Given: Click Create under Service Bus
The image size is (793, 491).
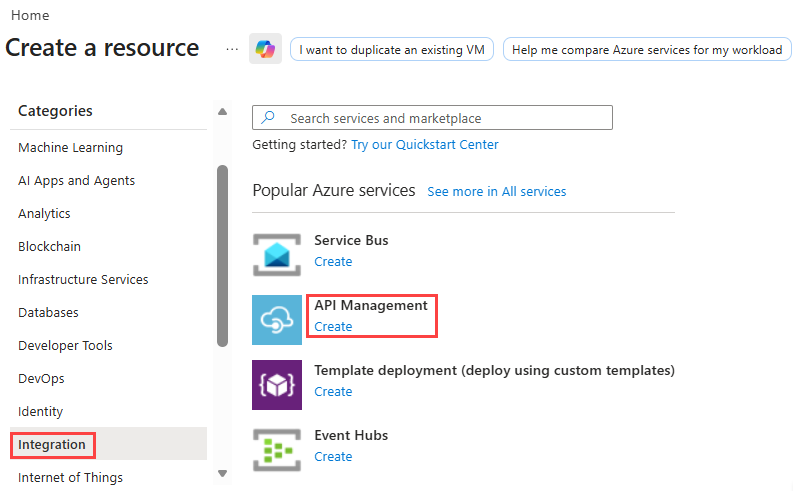Looking at the screenshot, I should [333, 261].
